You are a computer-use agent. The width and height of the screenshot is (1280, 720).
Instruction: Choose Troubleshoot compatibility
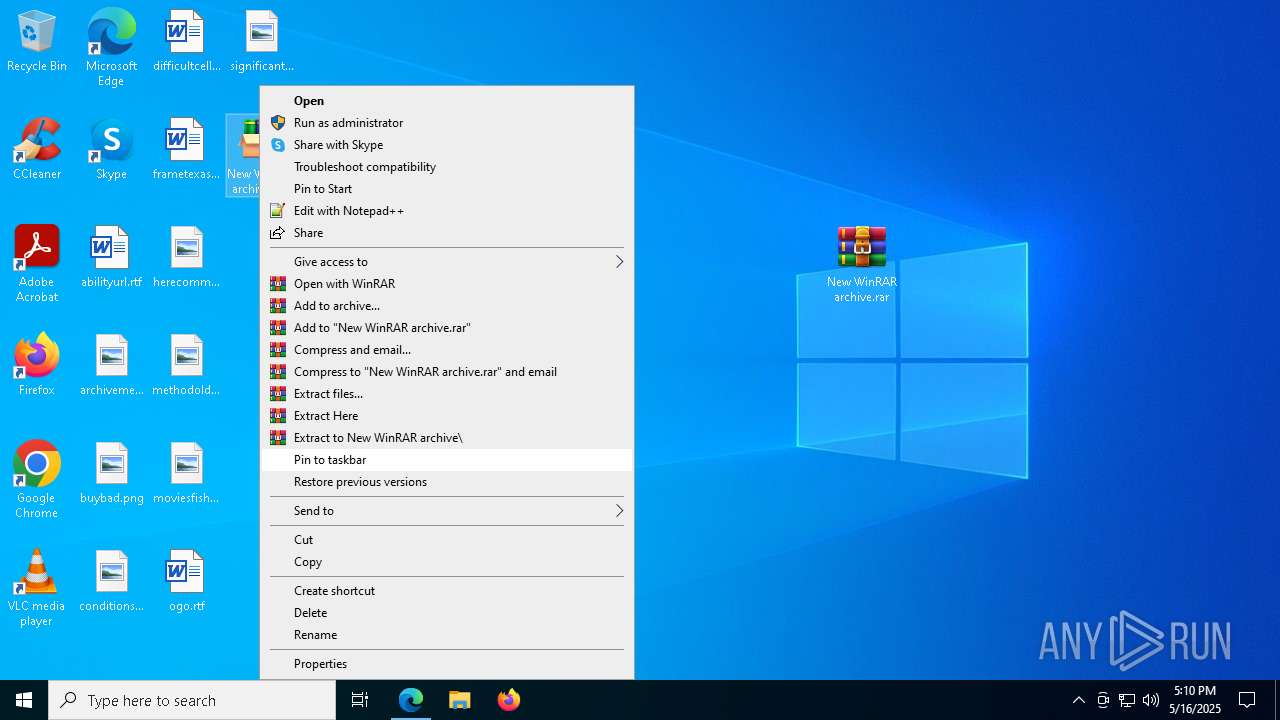coord(447,167)
